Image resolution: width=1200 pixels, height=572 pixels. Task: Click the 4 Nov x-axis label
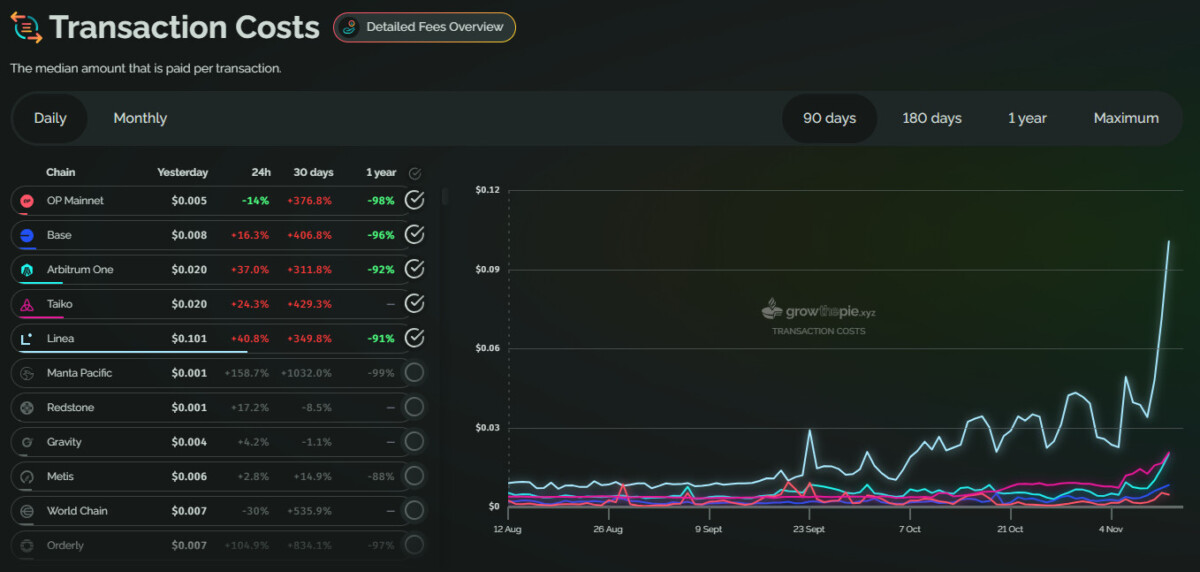1111,529
